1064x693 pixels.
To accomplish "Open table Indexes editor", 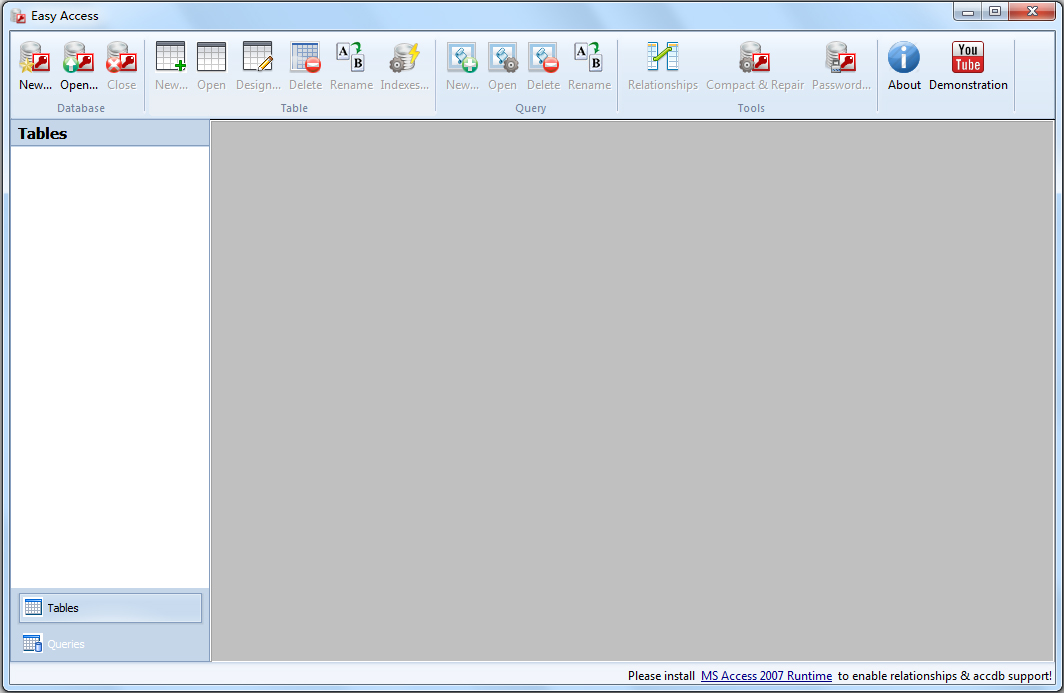I will point(404,67).
